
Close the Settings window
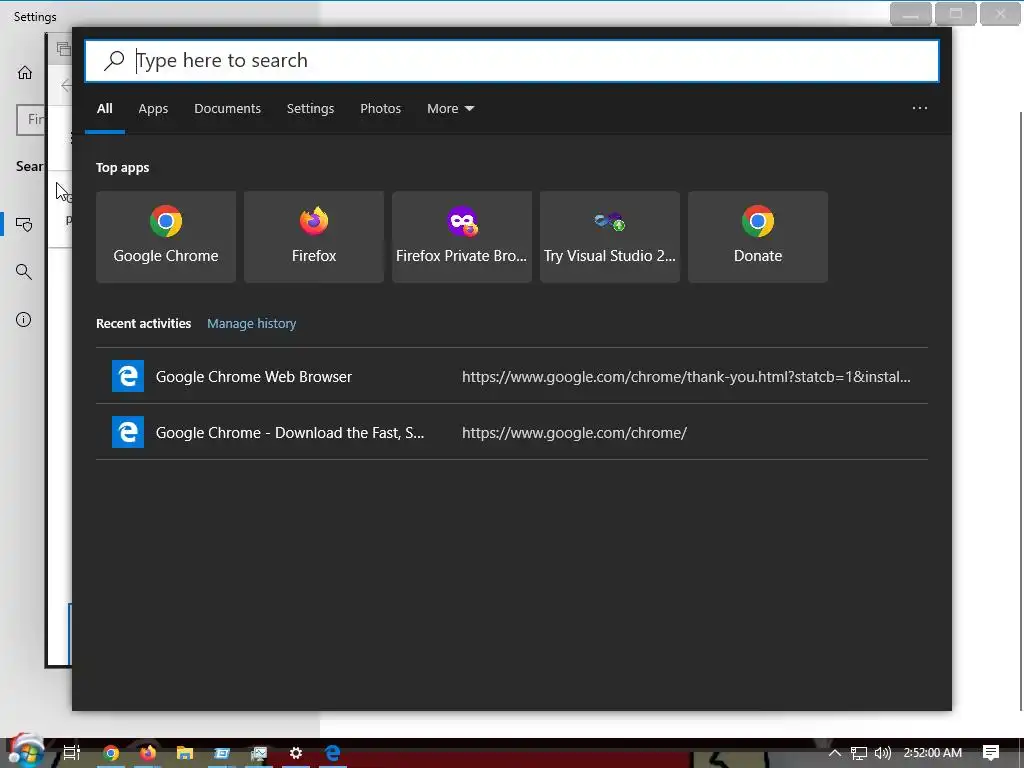(1000, 14)
